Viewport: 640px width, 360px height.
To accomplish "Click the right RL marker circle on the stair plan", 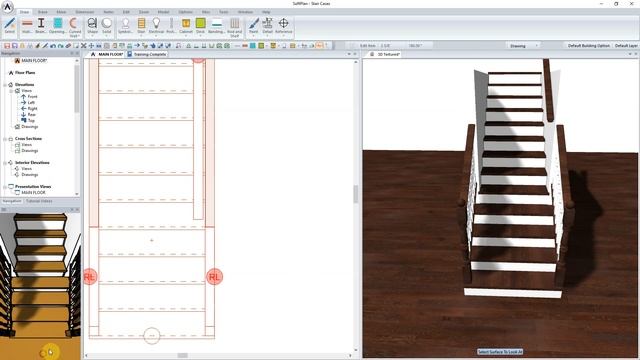I will pos(214,277).
